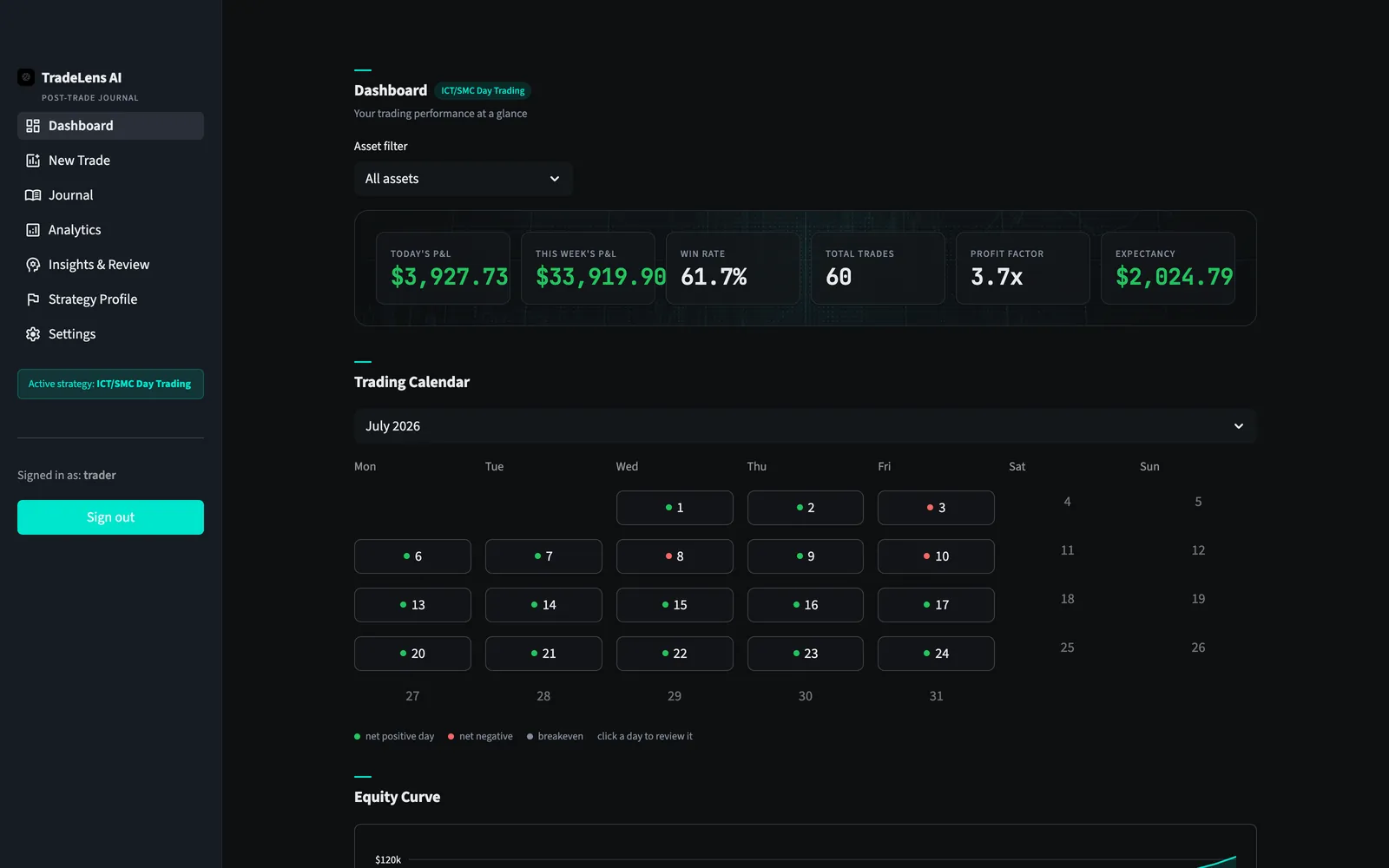Click the Signed in as: trader text
The height and width of the screenshot is (868, 1389).
(x=67, y=475)
